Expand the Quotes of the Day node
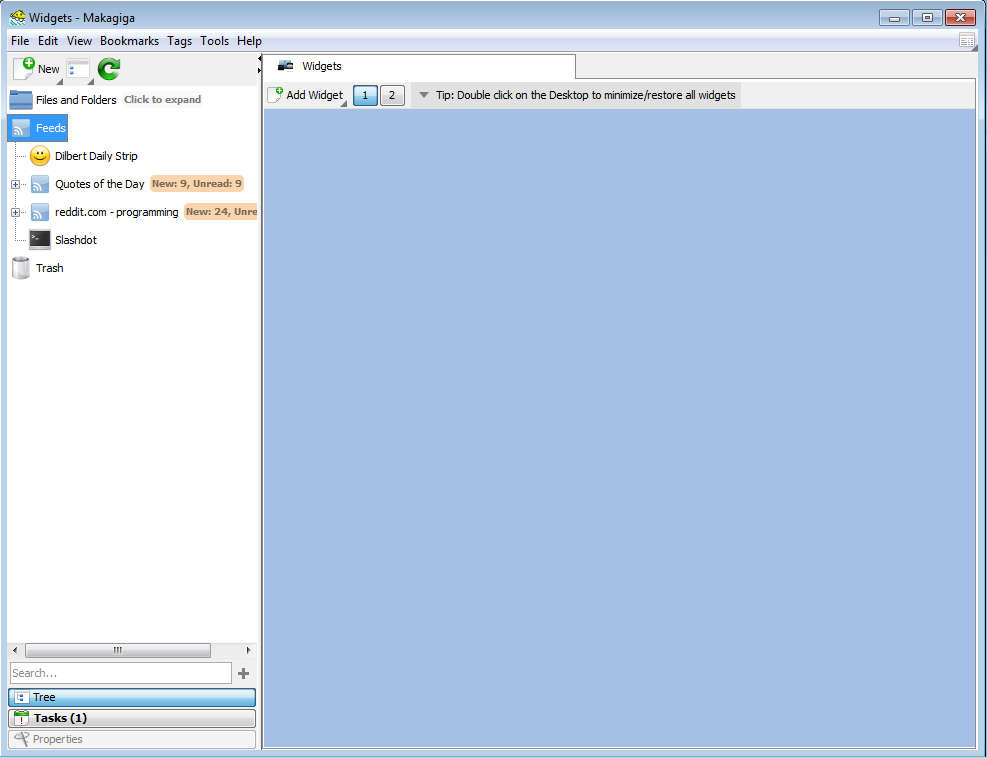987x757 pixels. (15, 184)
